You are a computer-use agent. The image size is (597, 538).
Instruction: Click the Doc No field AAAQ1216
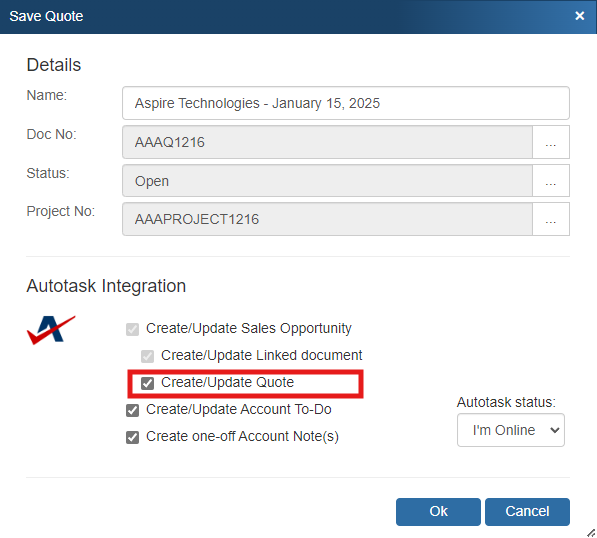click(x=327, y=142)
